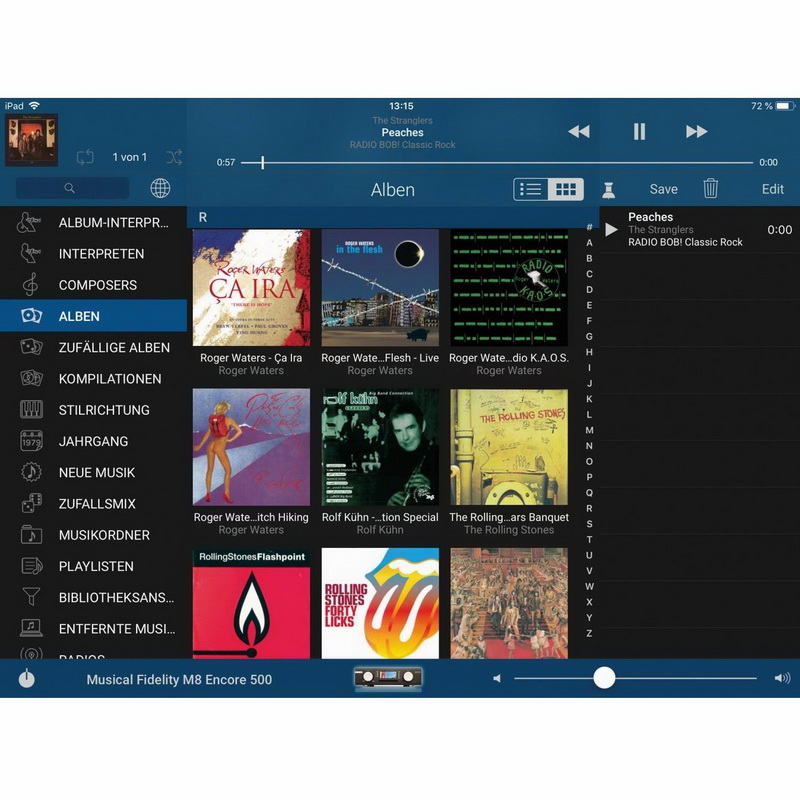Open the Rolf Kühn album cover

(380, 447)
